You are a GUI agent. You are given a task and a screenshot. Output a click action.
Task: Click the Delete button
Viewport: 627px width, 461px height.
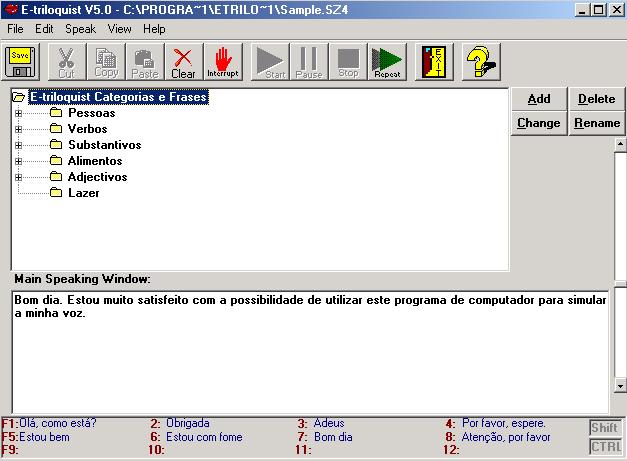[596, 99]
